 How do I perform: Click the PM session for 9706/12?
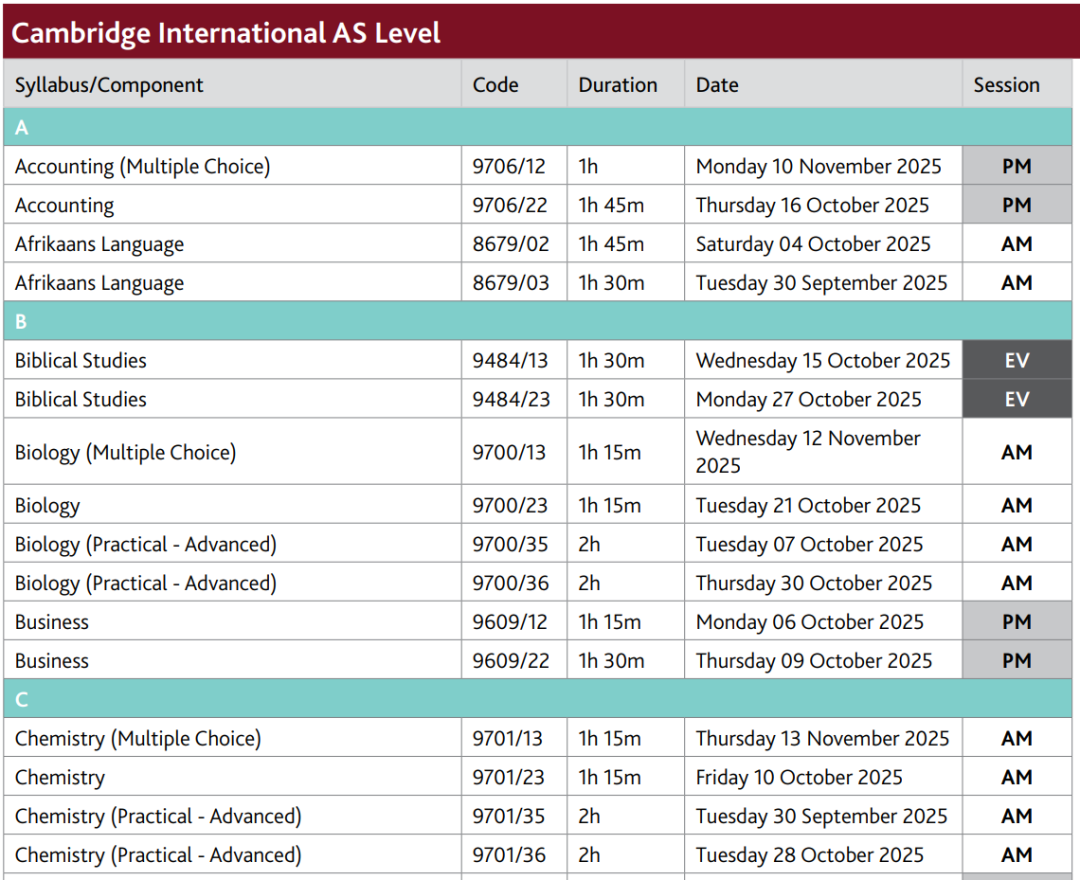click(1017, 166)
